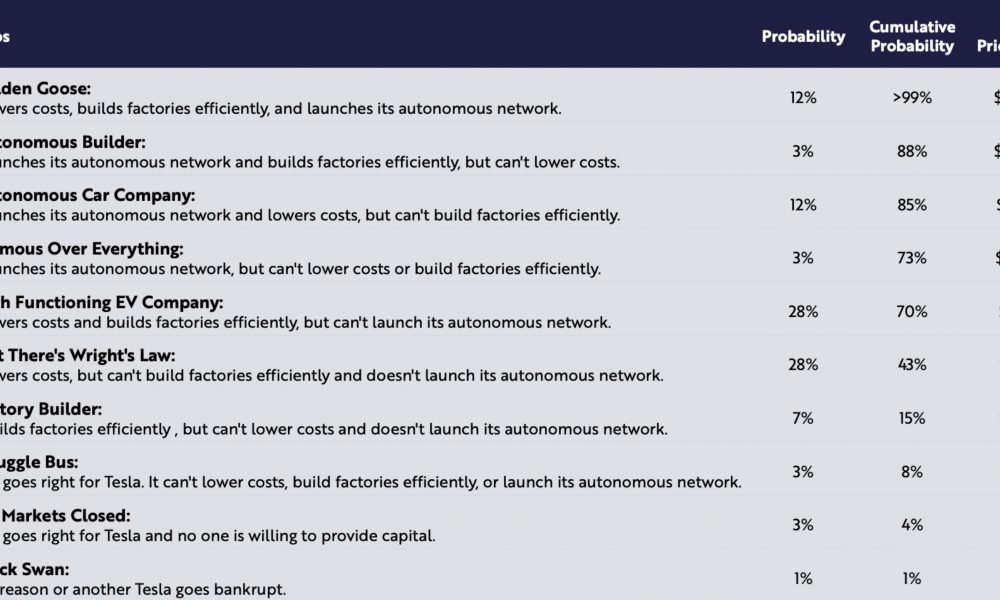Click the >99% cumulative probability cell
The height and width of the screenshot is (600, 1000).
(x=912, y=98)
